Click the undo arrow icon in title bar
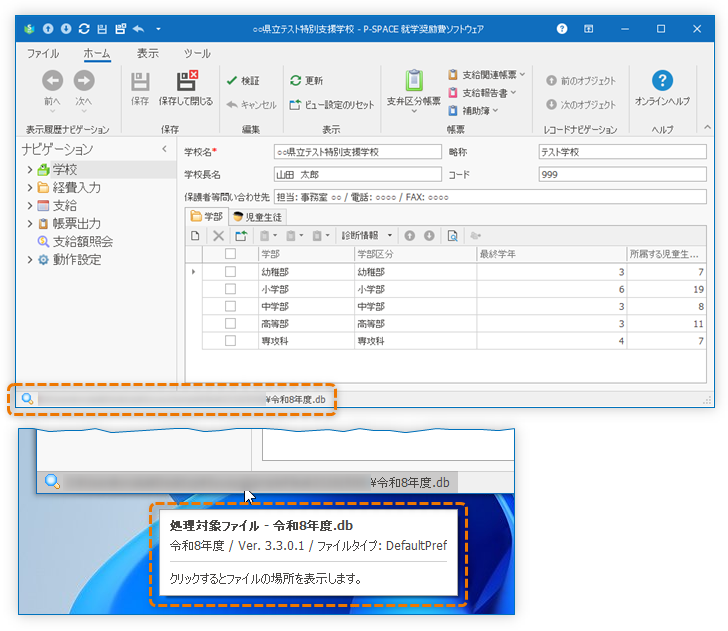Image resolution: width=728 pixels, height=631 pixels. coord(138,29)
